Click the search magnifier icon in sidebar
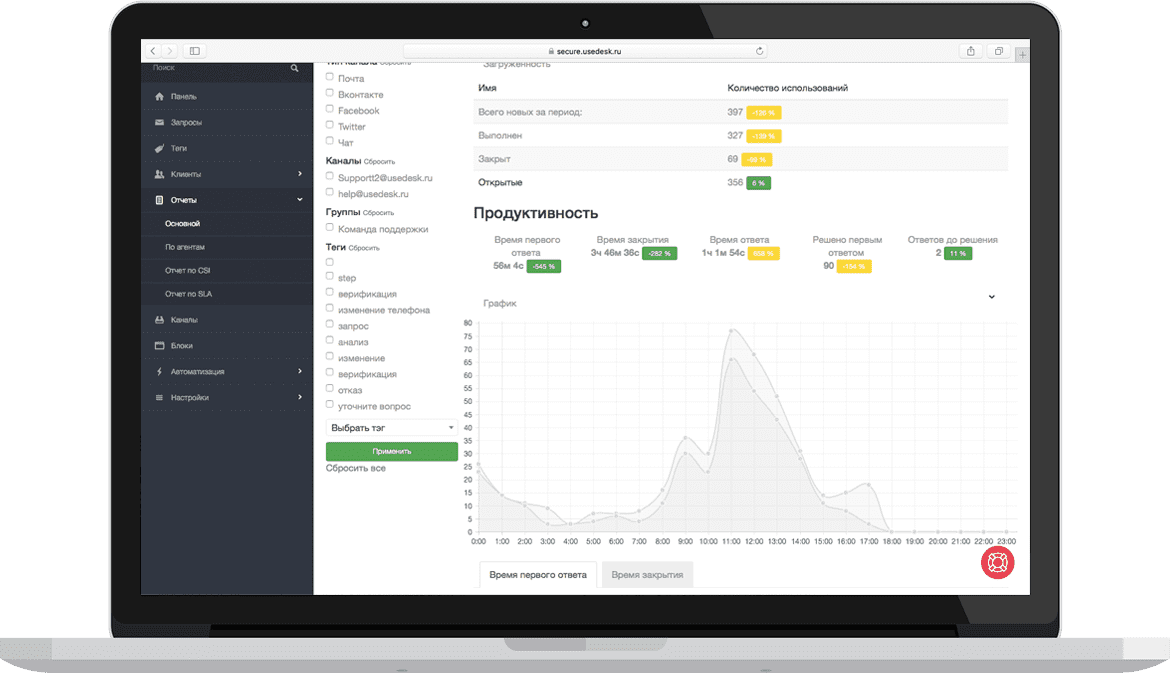 pyautogui.click(x=295, y=68)
